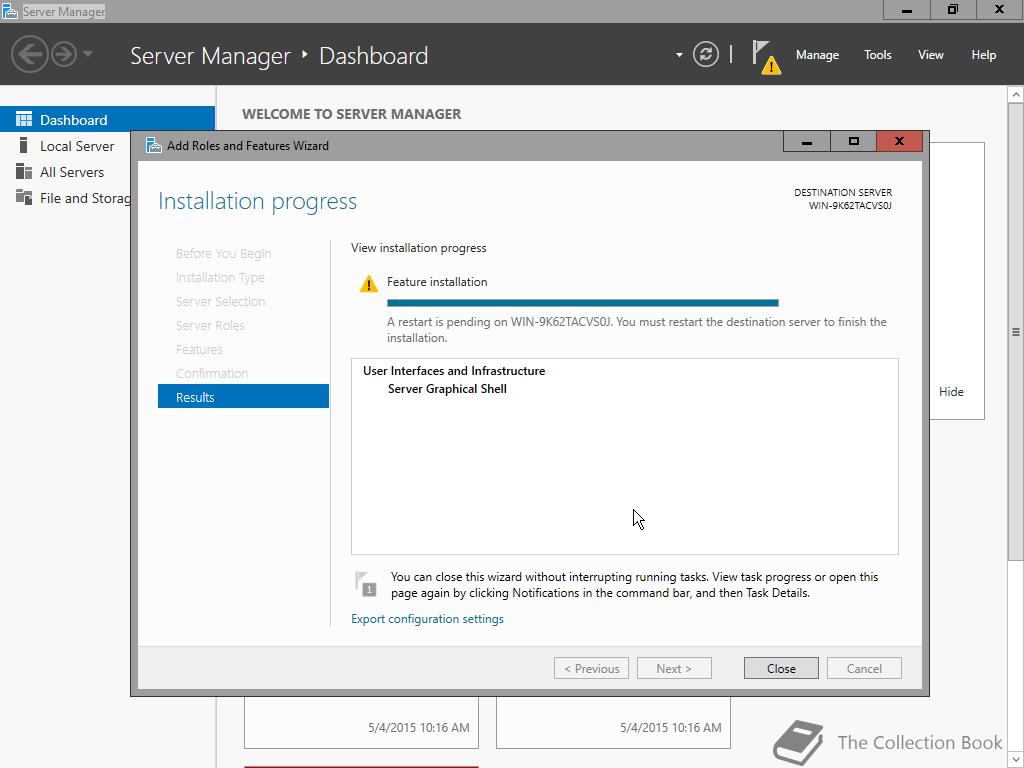The width and height of the screenshot is (1024, 768).
Task: Click the Export configuration settings link
Action: (x=427, y=618)
